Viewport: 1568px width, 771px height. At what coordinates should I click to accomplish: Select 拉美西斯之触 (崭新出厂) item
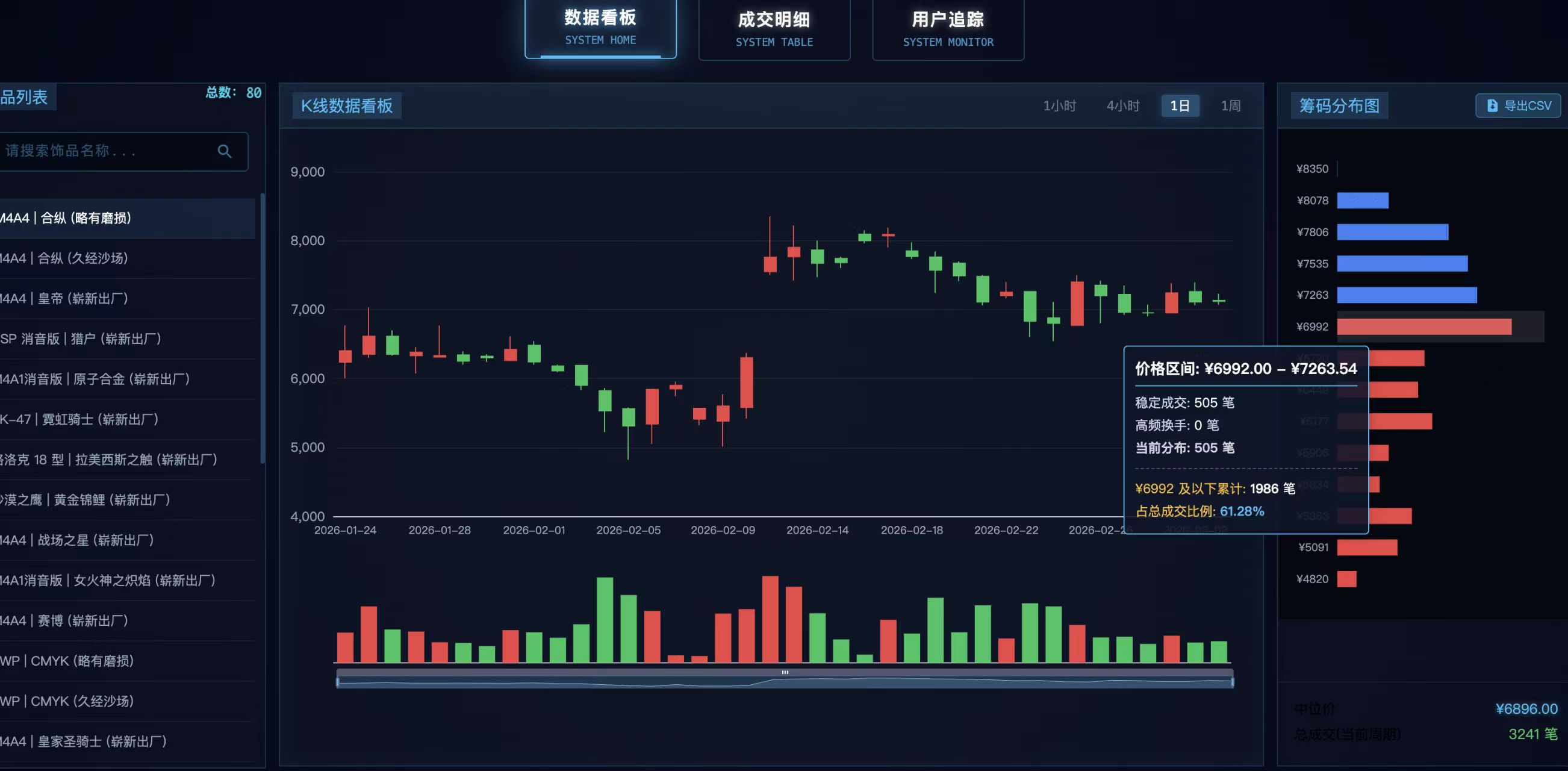coord(127,459)
